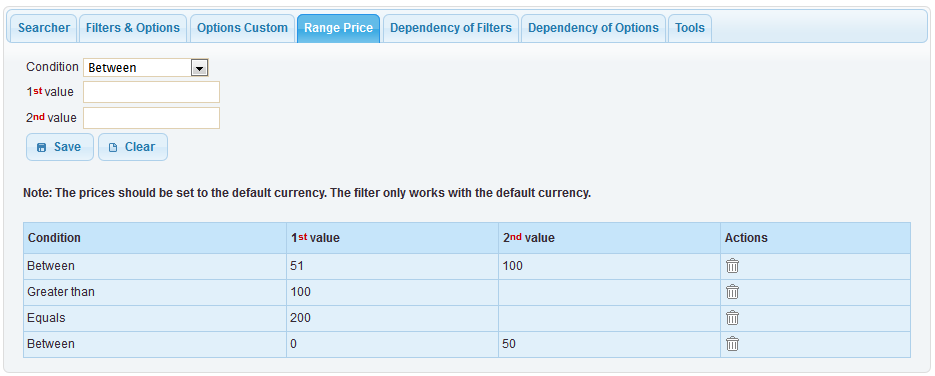Viewport: 935px width, 376px height.
Task: Go to the Options Custom tab
Action: 242,28
